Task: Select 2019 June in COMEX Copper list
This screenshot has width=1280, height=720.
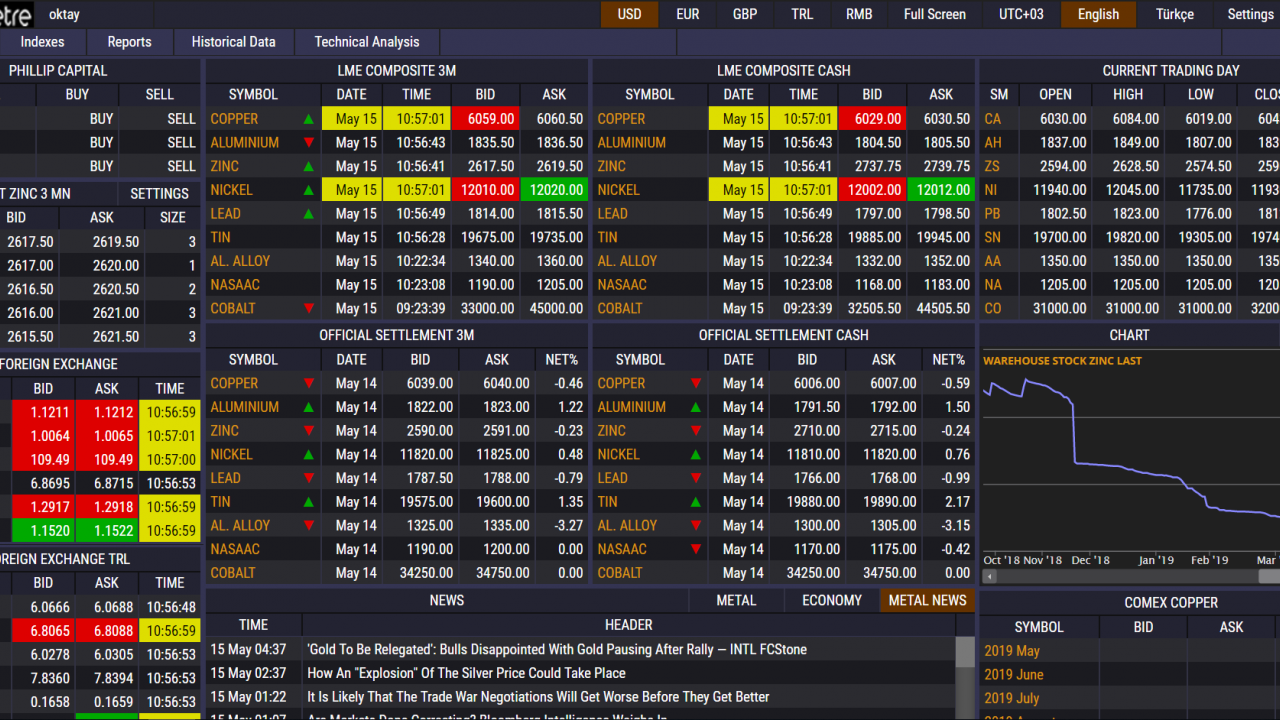Action: click(1013, 674)
